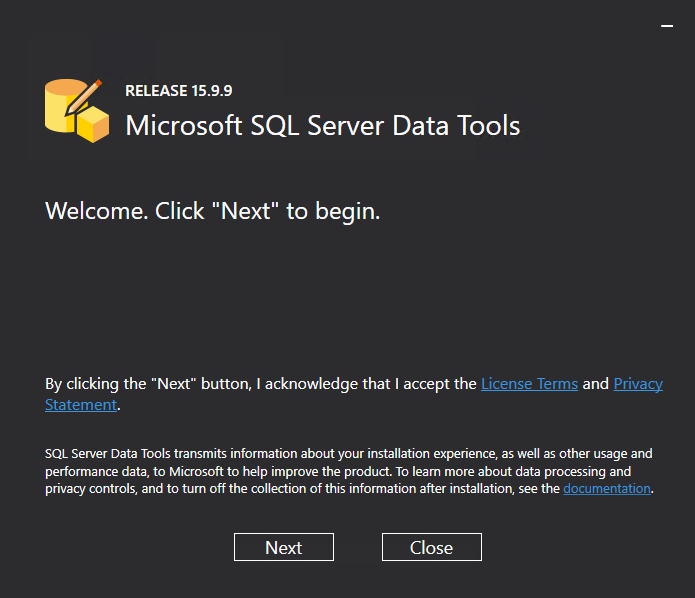Viewport: 695px width, 598px height.
Task: Open the Privacy link ending the first line
Action: (x=638, y=384)
